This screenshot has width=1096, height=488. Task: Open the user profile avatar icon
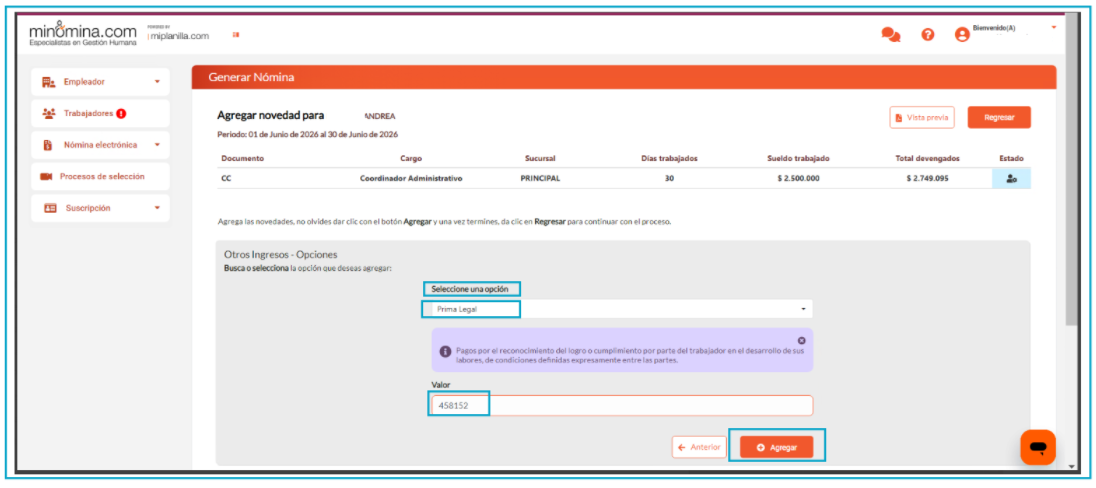point(962,34)
